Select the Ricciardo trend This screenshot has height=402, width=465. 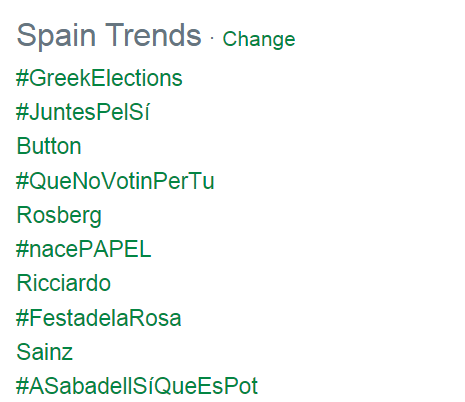pyautogui.click(x=63, y=283)
